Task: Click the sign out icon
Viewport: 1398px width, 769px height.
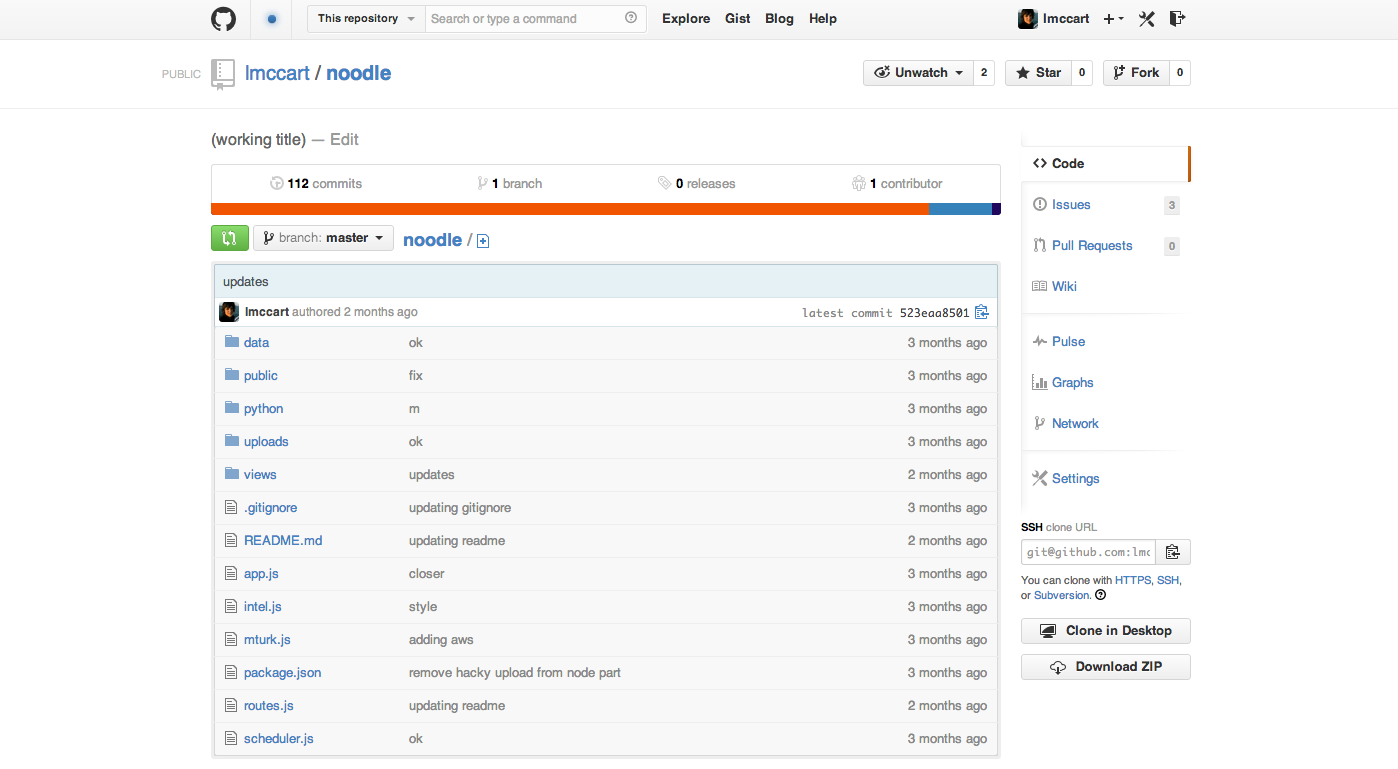Action: click(x=1177, y=19)
